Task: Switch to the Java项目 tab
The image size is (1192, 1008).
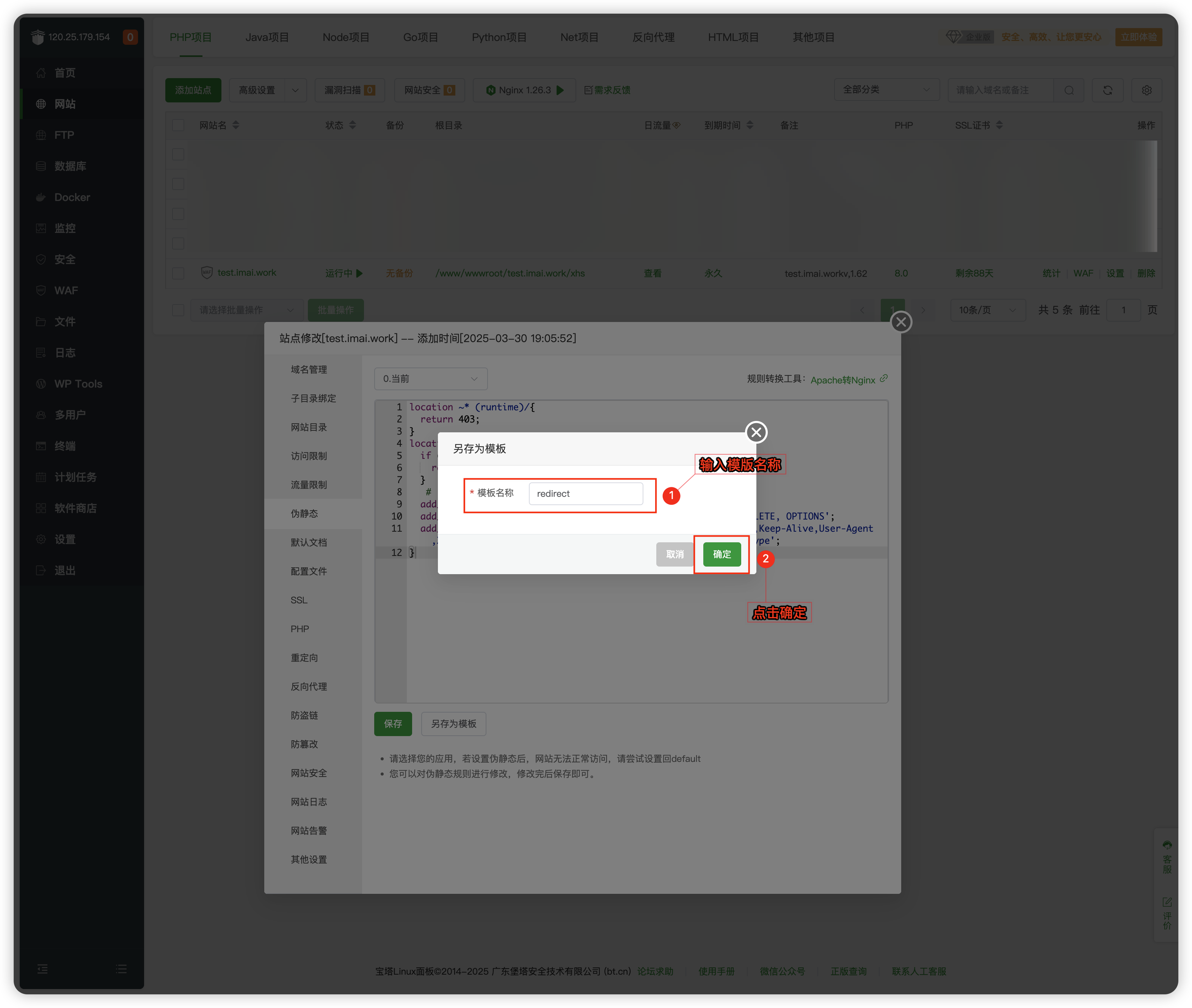Action: tap(267, 37)
